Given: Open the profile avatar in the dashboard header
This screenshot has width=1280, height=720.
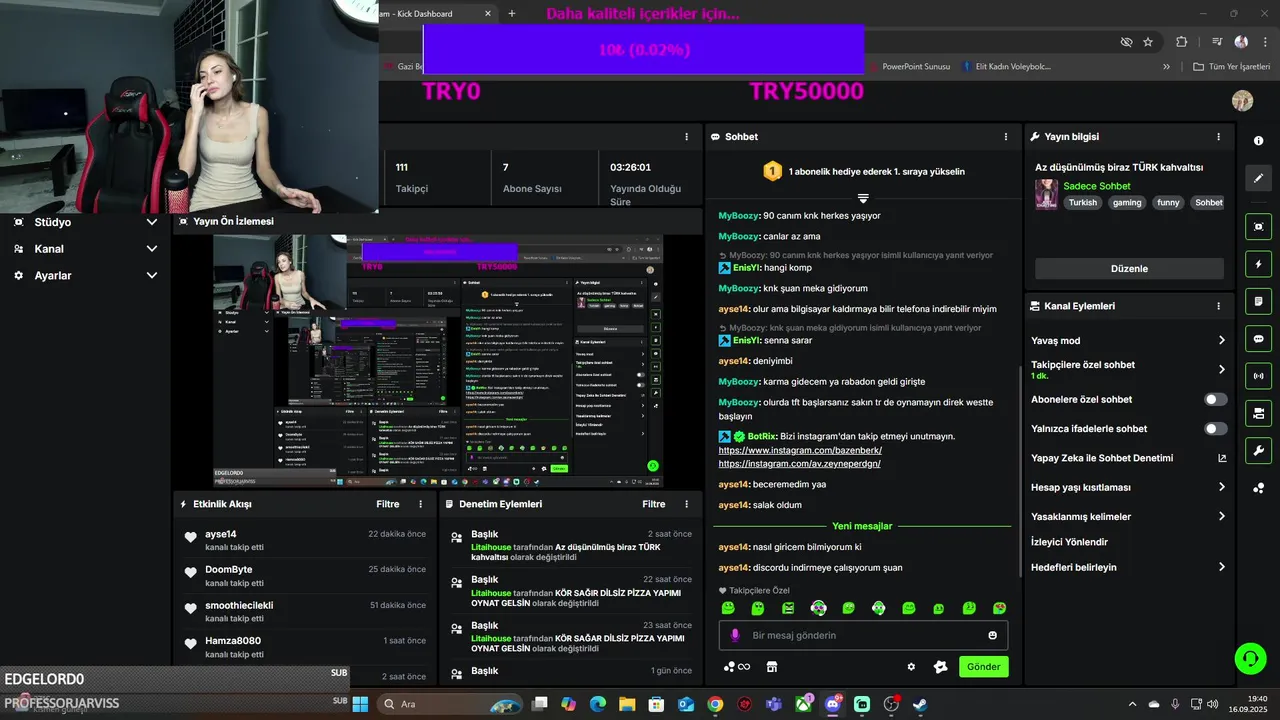Looking at the screenshot, I should (x=1242, y=101).
